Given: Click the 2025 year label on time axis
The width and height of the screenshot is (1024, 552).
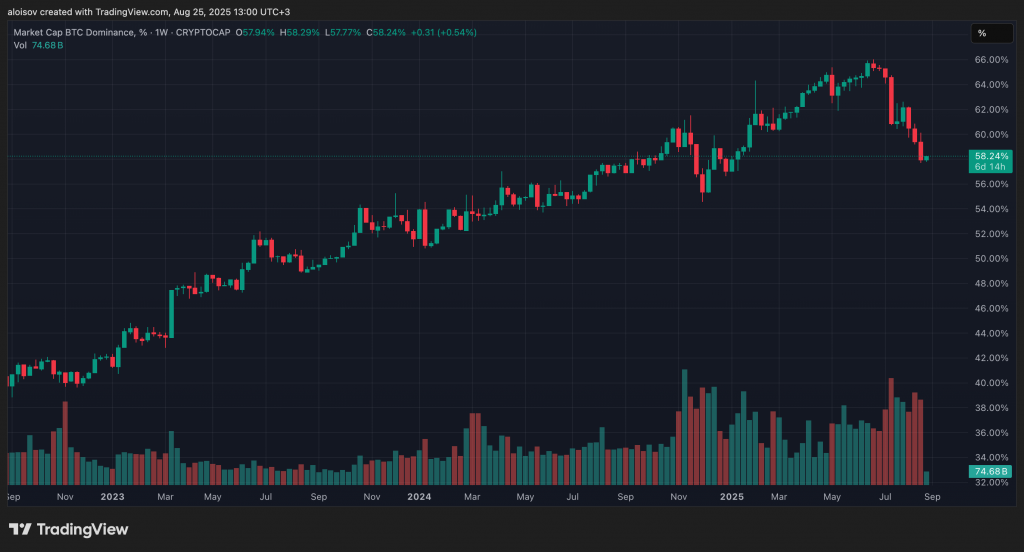Looking at the screenshot, I should 731,496.
